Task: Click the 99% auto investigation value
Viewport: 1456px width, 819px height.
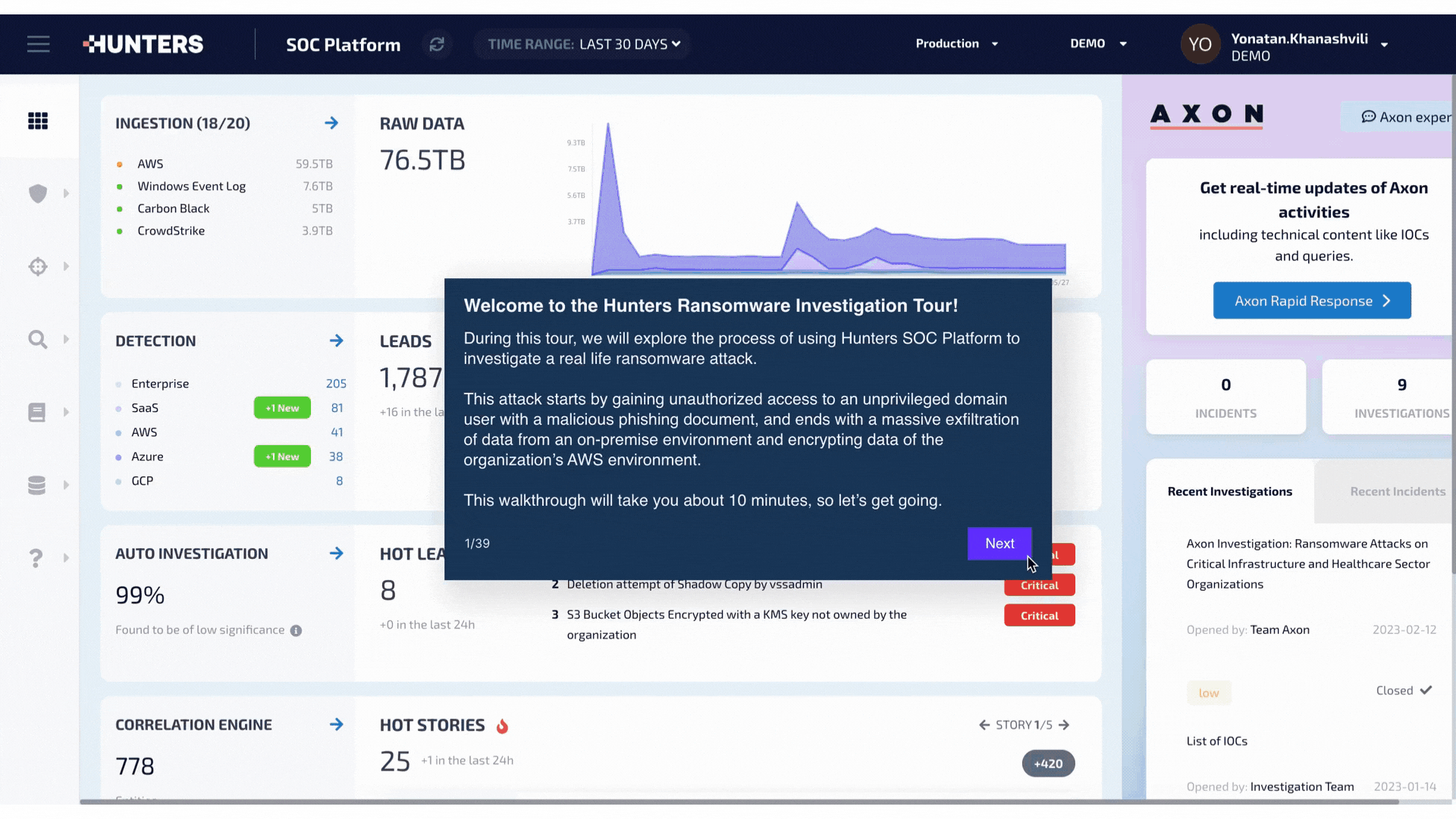Action: 140,595
